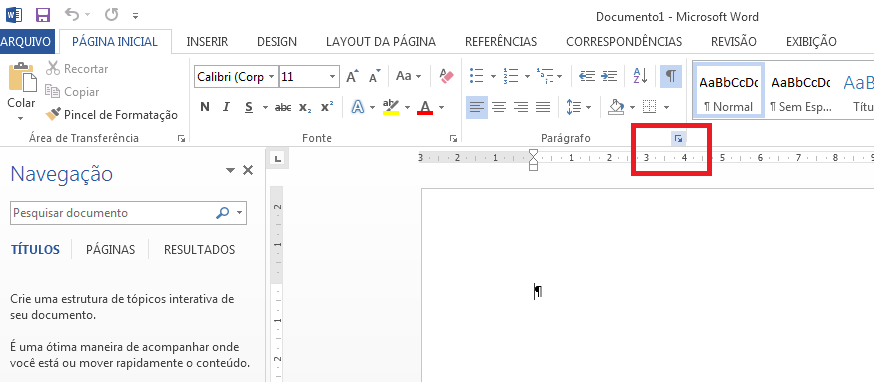Open the ARQUIVO tab

pyautogui.click(x=27, y=42)
